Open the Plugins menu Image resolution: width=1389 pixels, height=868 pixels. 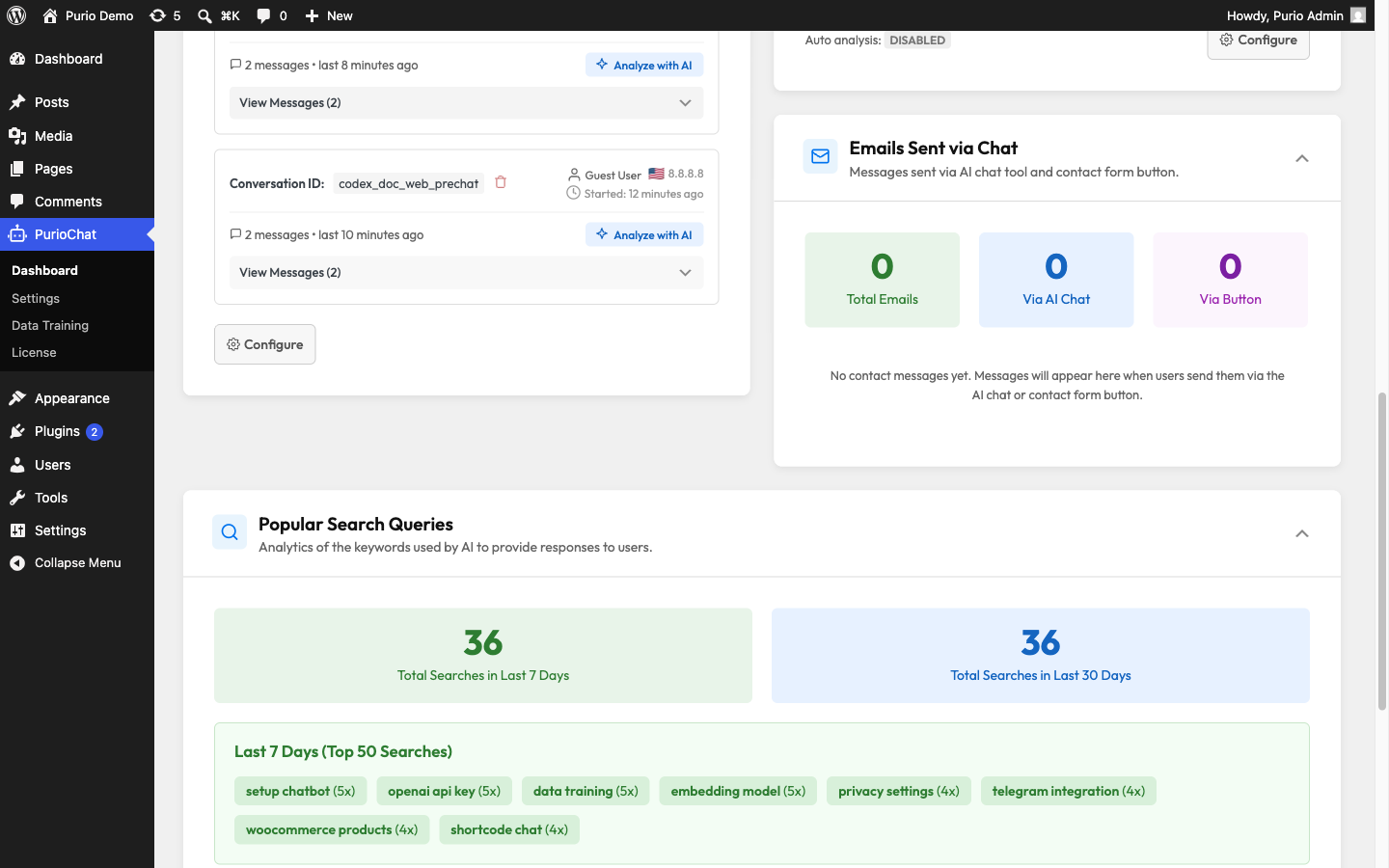click(77, 431)
